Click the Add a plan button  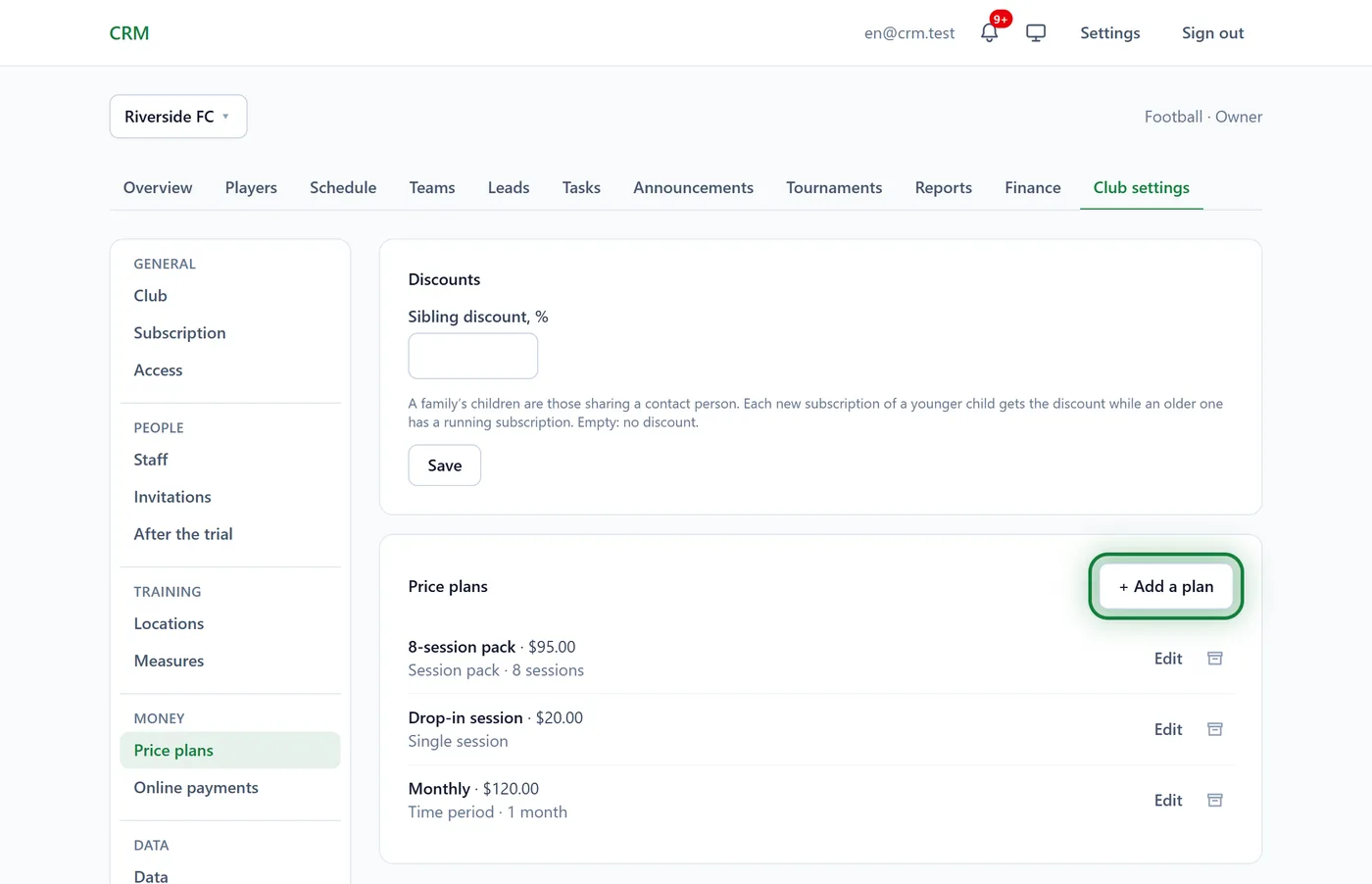point(1166,586)
